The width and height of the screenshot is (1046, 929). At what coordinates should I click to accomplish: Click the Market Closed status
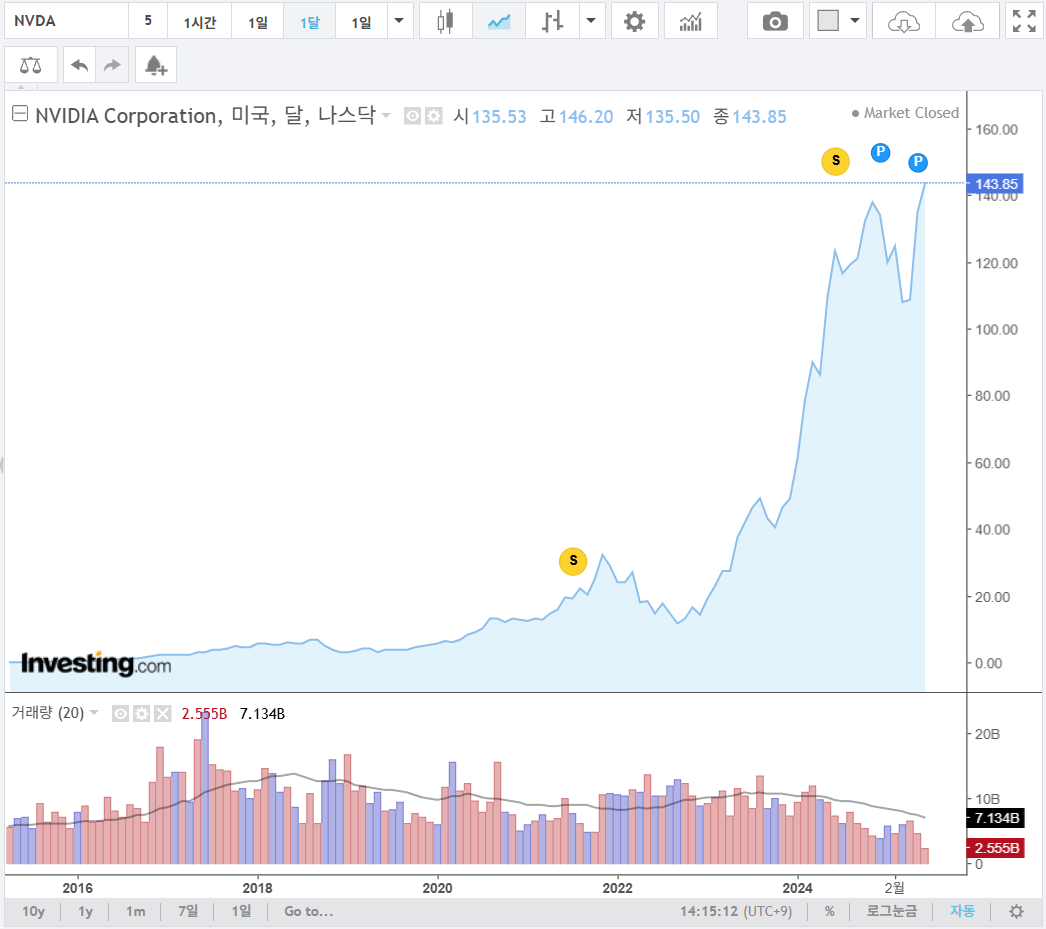click(905, 113)
